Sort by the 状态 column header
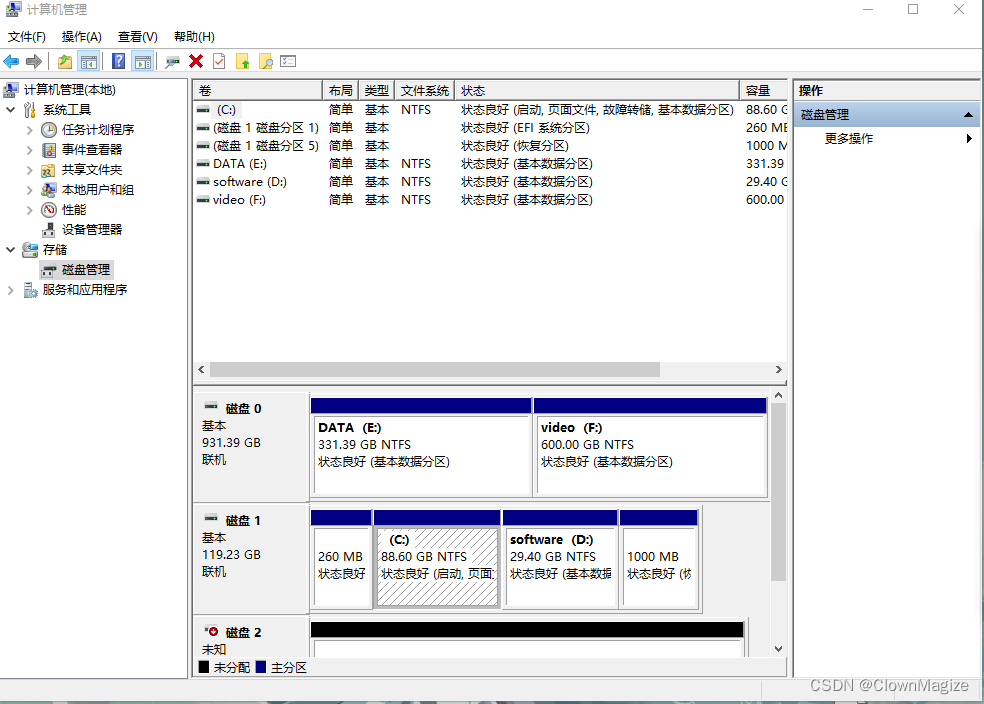 click(x=596, y=91)
